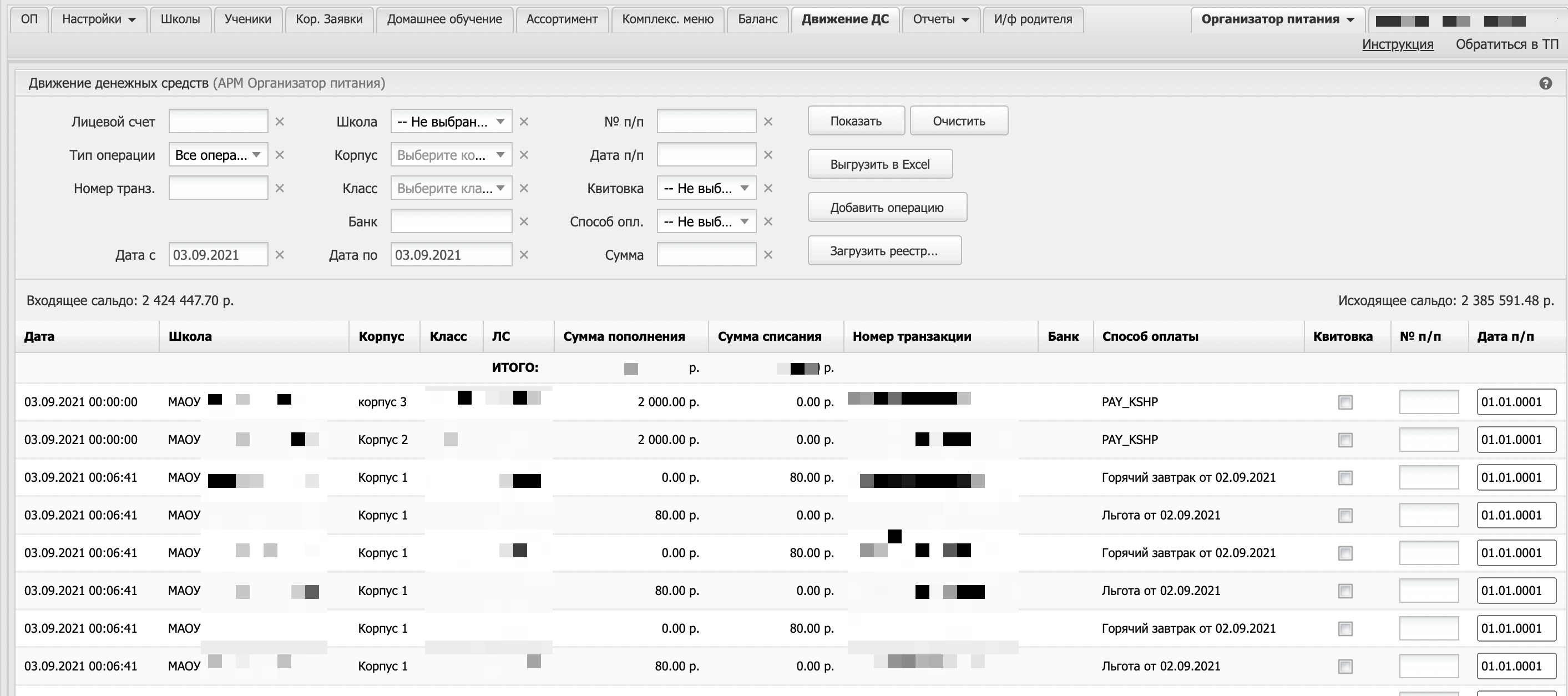
Task: Click the Показать button
Action: coord(856,121)
